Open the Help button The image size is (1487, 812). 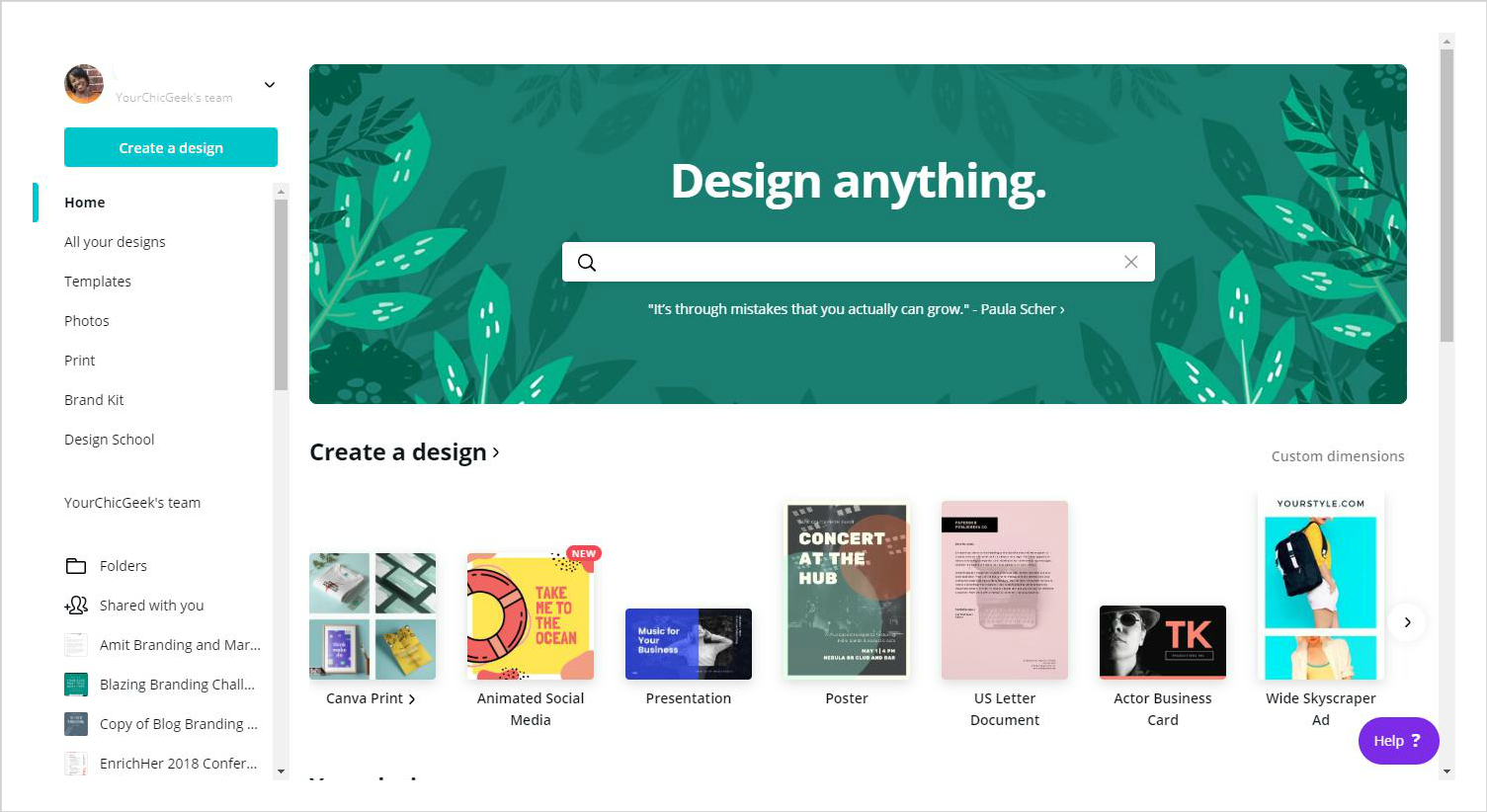[1398, 741]
